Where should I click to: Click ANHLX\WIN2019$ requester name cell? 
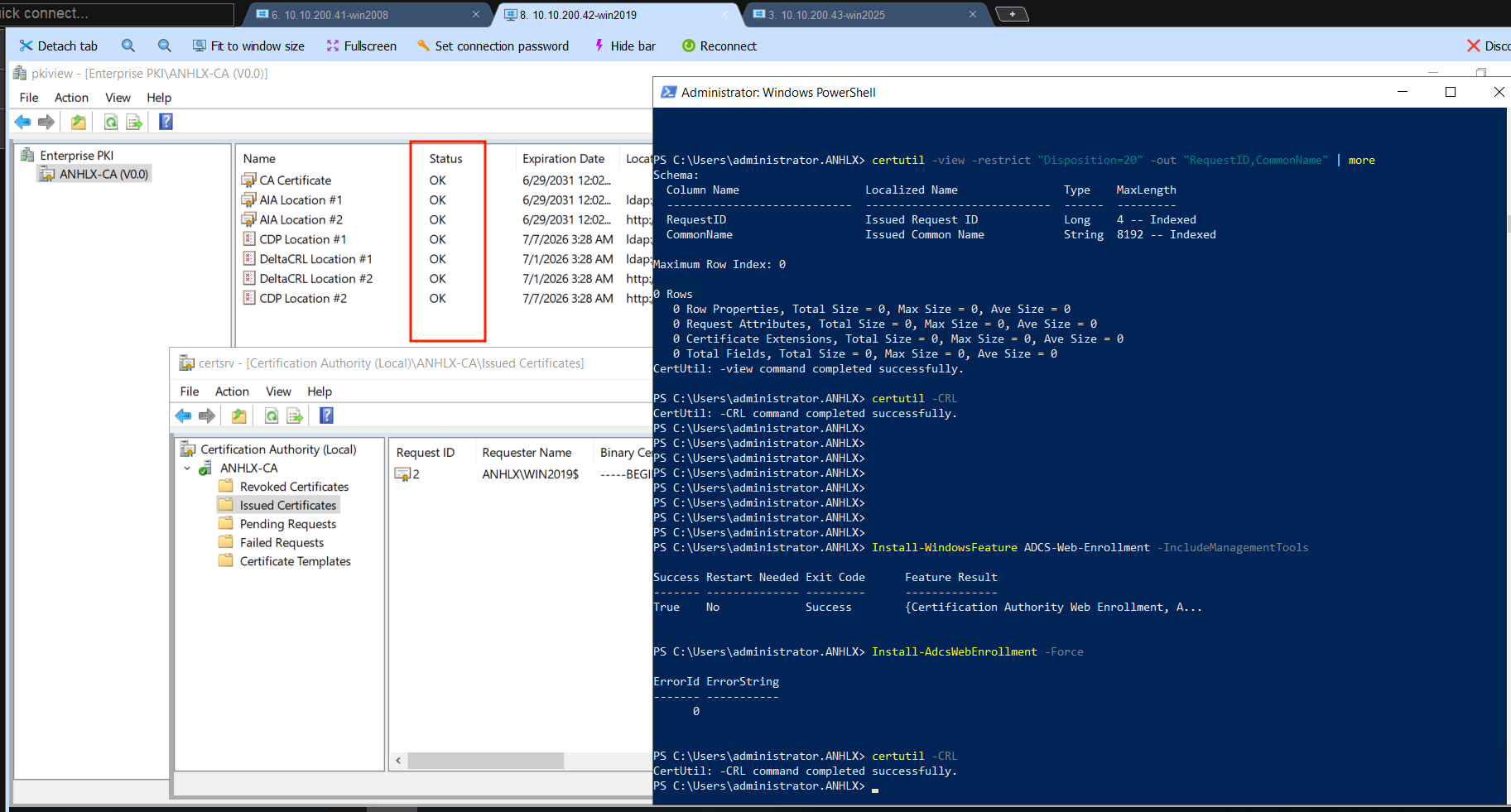tap(530, 474)
